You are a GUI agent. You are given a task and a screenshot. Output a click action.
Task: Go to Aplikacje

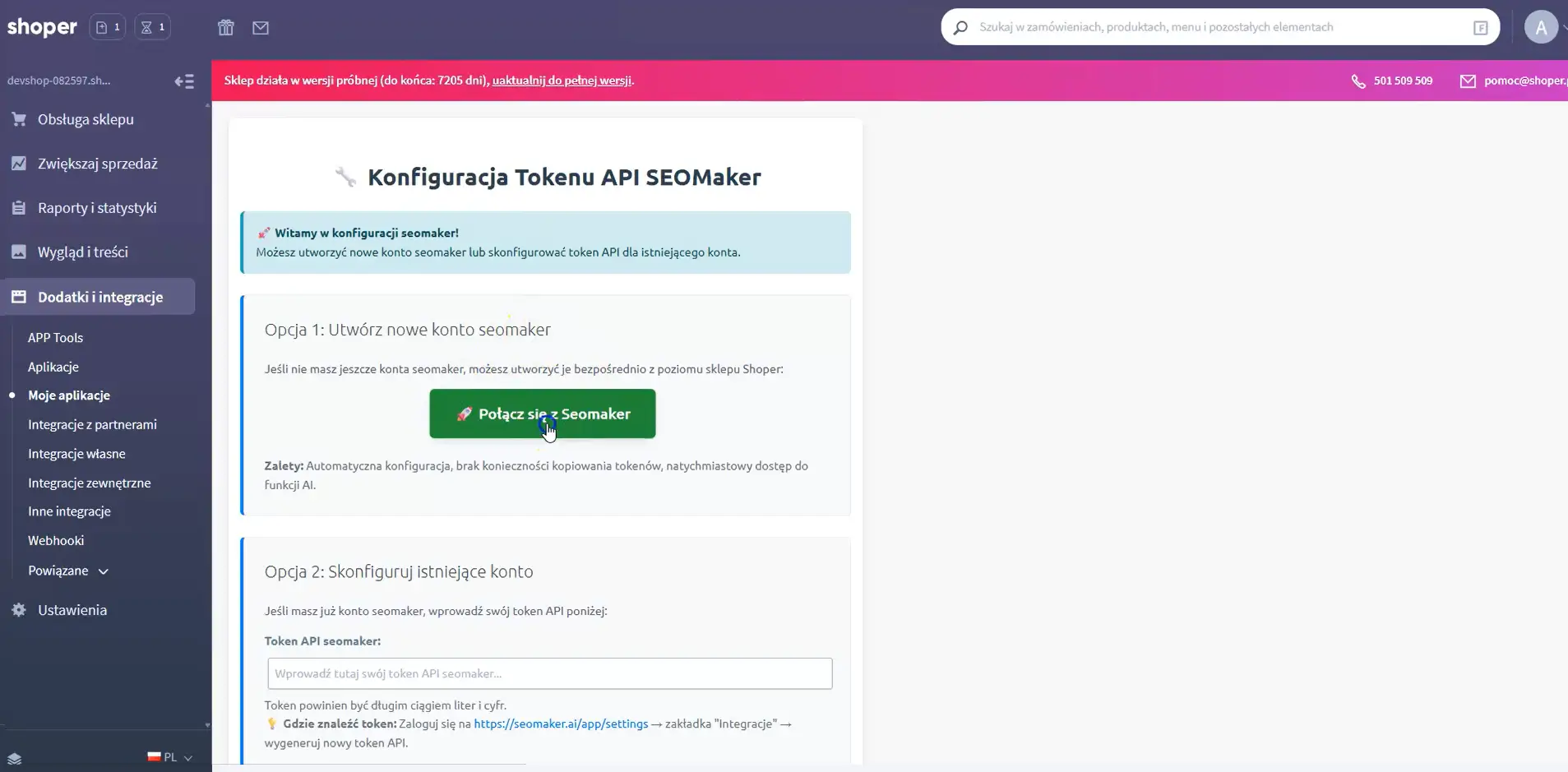coord(53,367)
